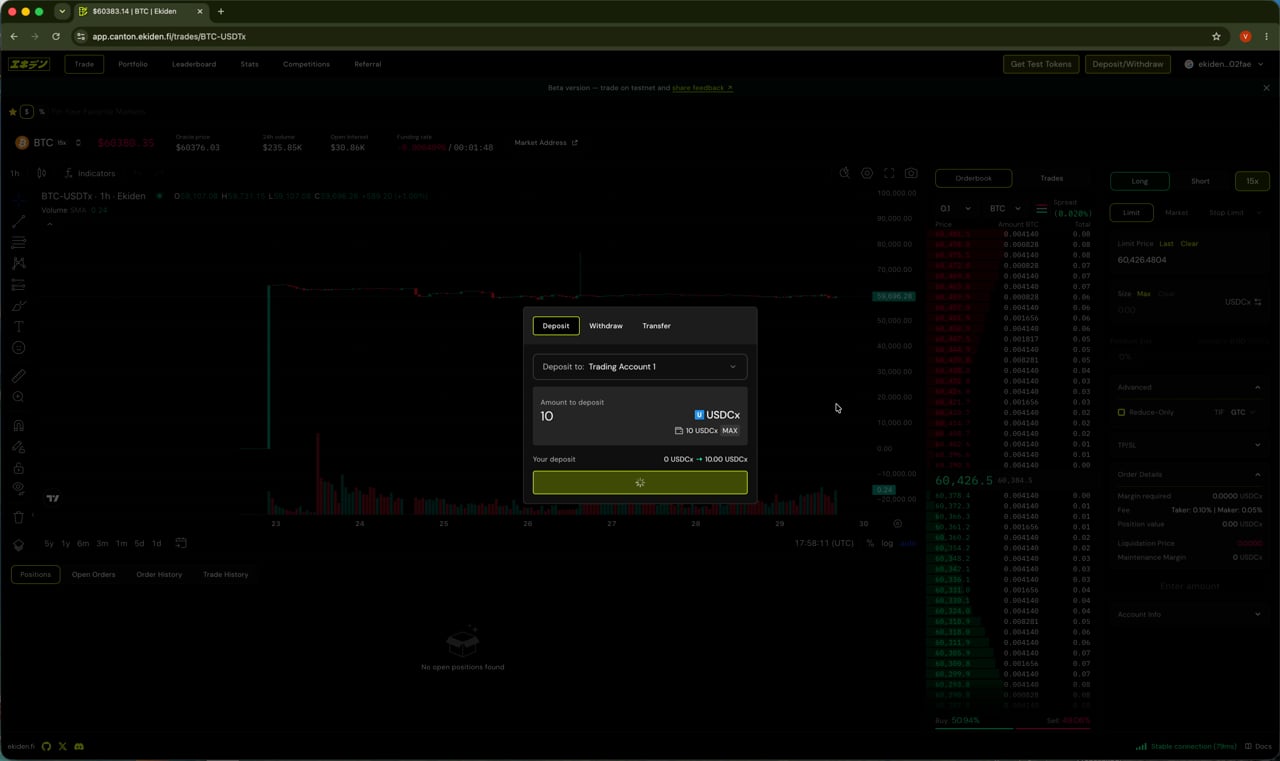Expand the TP/SL section
This screenshot has width=1280, height=761.
point(1189,445)
